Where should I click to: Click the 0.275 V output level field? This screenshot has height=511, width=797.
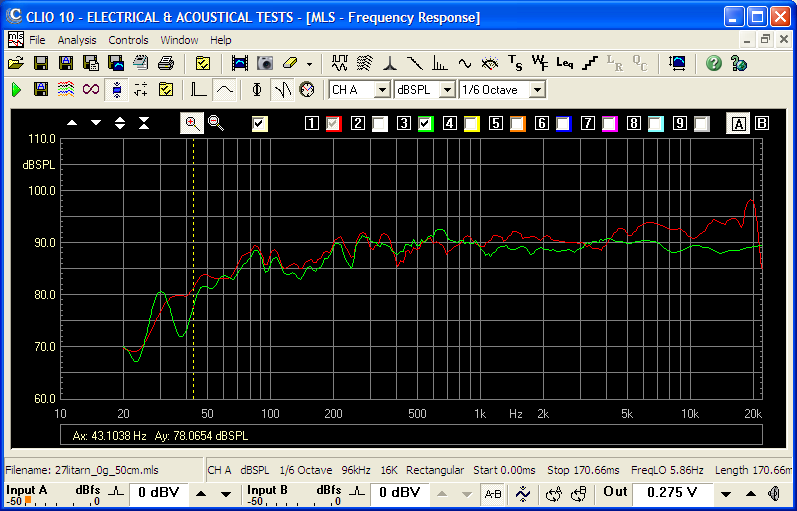pos(671,493)
